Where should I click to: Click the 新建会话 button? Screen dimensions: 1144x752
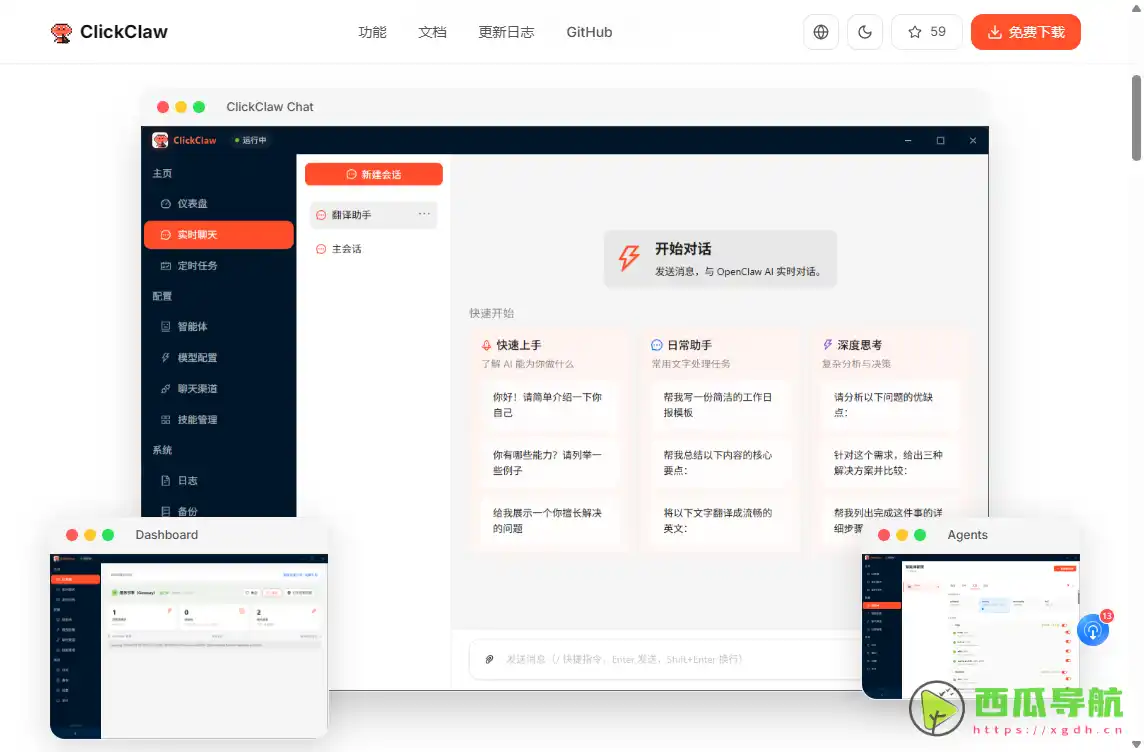click(374, 174)
